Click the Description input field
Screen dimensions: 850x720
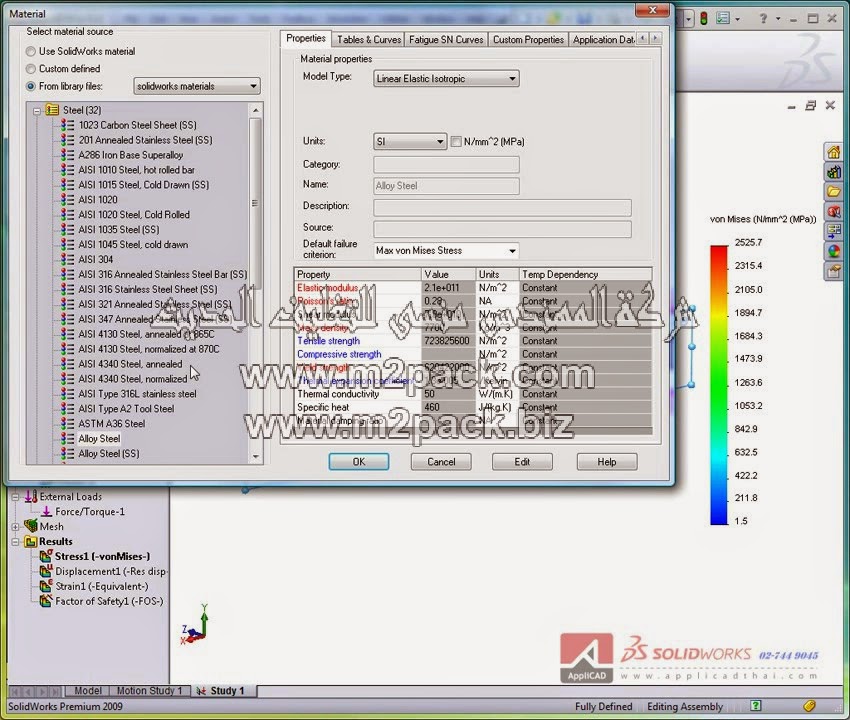502,208
